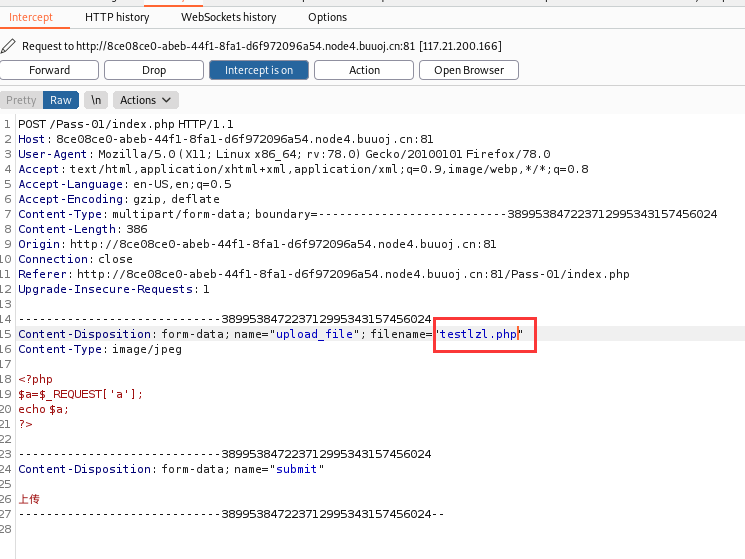This screenshot has width=745, height=559.
Task: Click the Upgrade-Insecure-Requests line
Action: pyautogui.click(x=114, y=289)
